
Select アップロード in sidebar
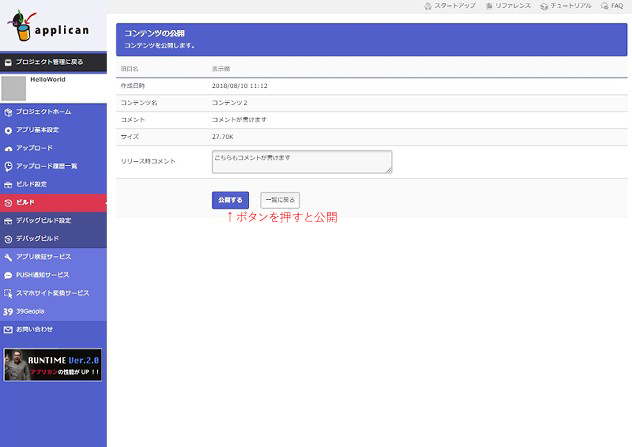(53, 148)
